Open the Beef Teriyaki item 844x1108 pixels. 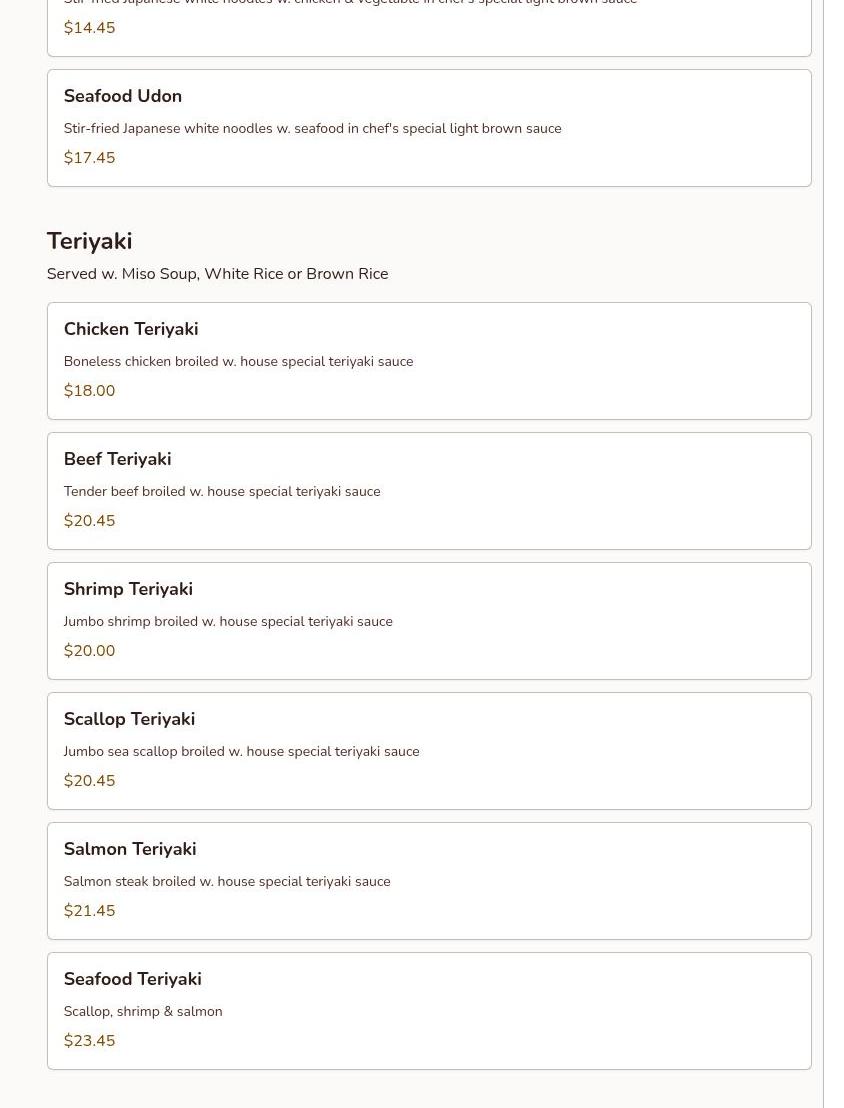point(117,459)
